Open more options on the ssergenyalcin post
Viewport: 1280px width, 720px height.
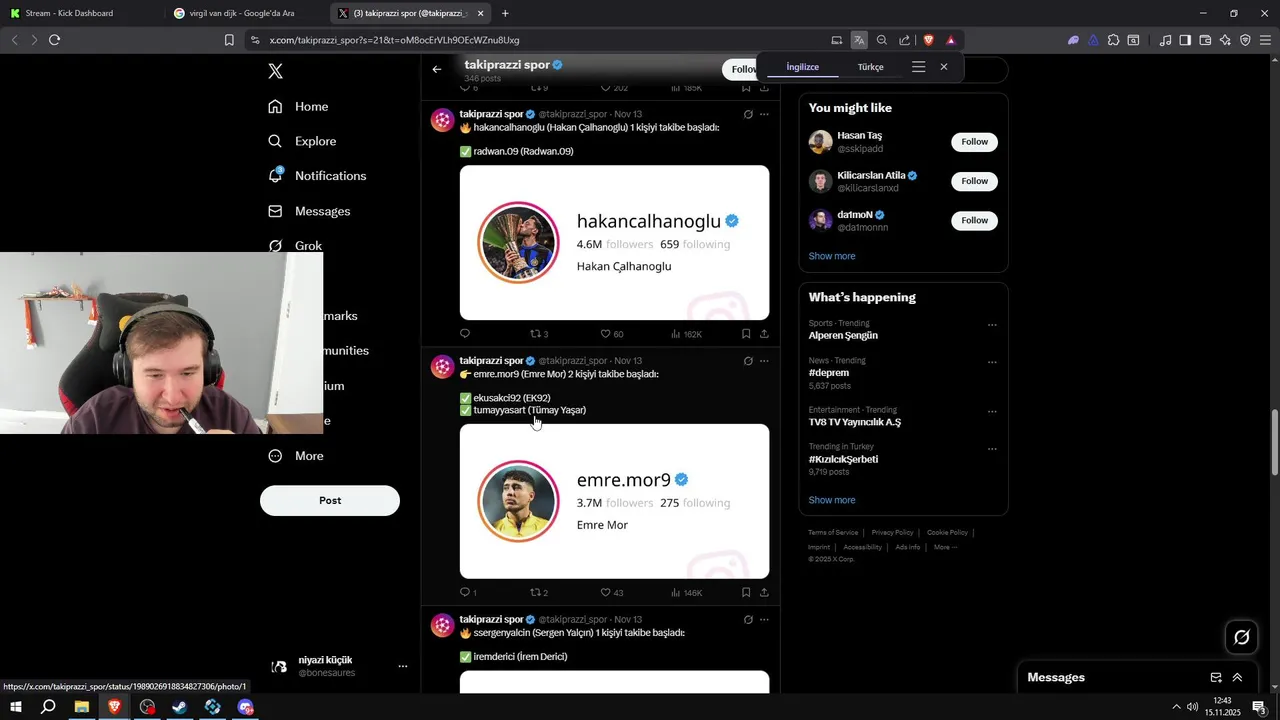(764, 620)
